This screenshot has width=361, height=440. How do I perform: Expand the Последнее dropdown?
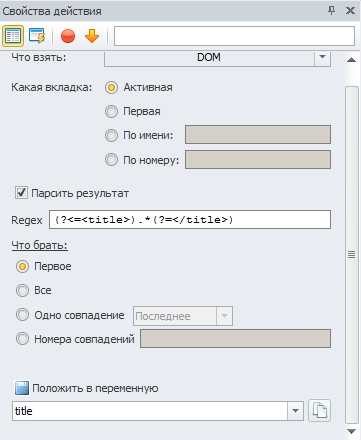224,316
